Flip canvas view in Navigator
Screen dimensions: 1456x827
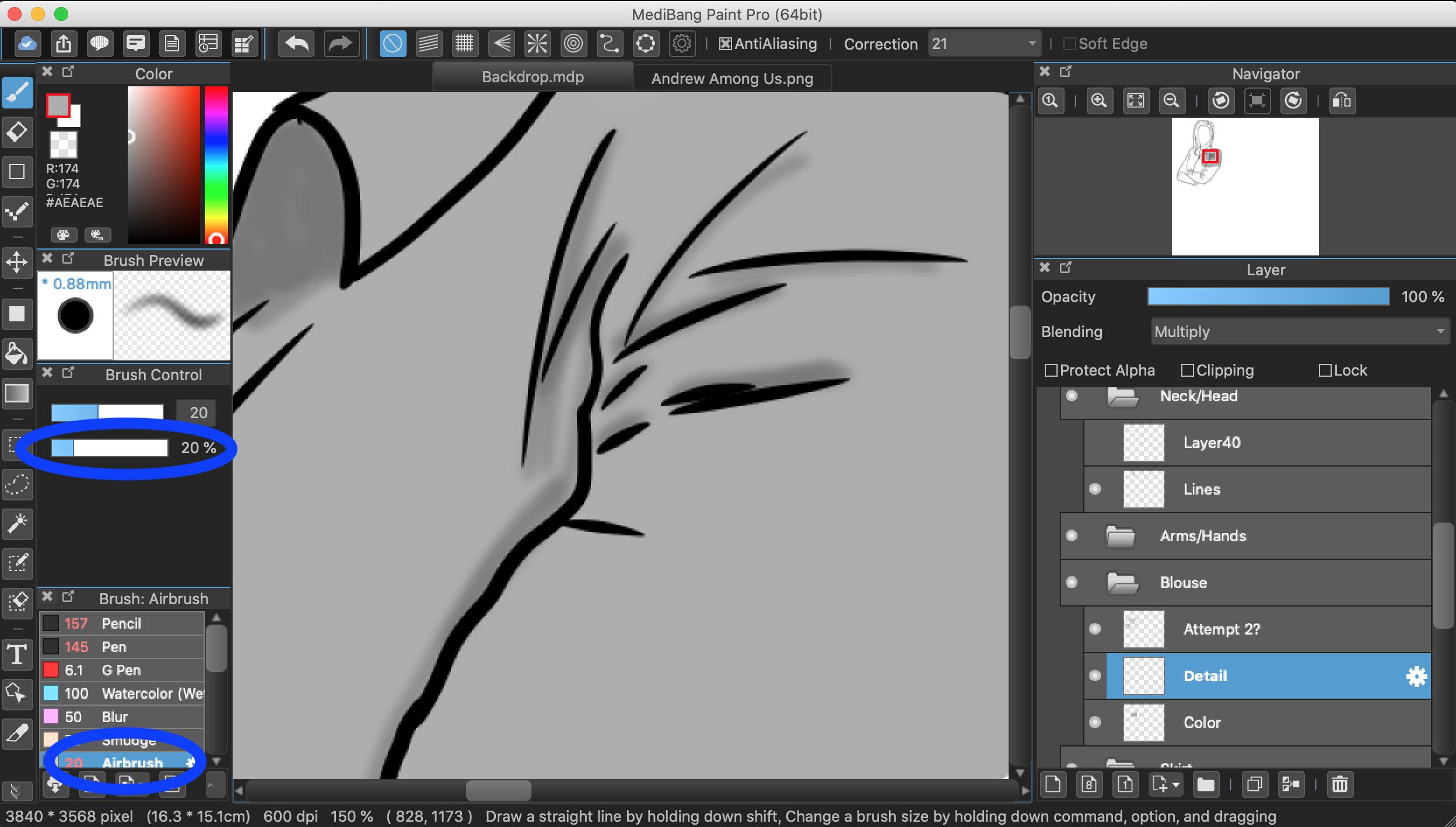[1342, 101]
